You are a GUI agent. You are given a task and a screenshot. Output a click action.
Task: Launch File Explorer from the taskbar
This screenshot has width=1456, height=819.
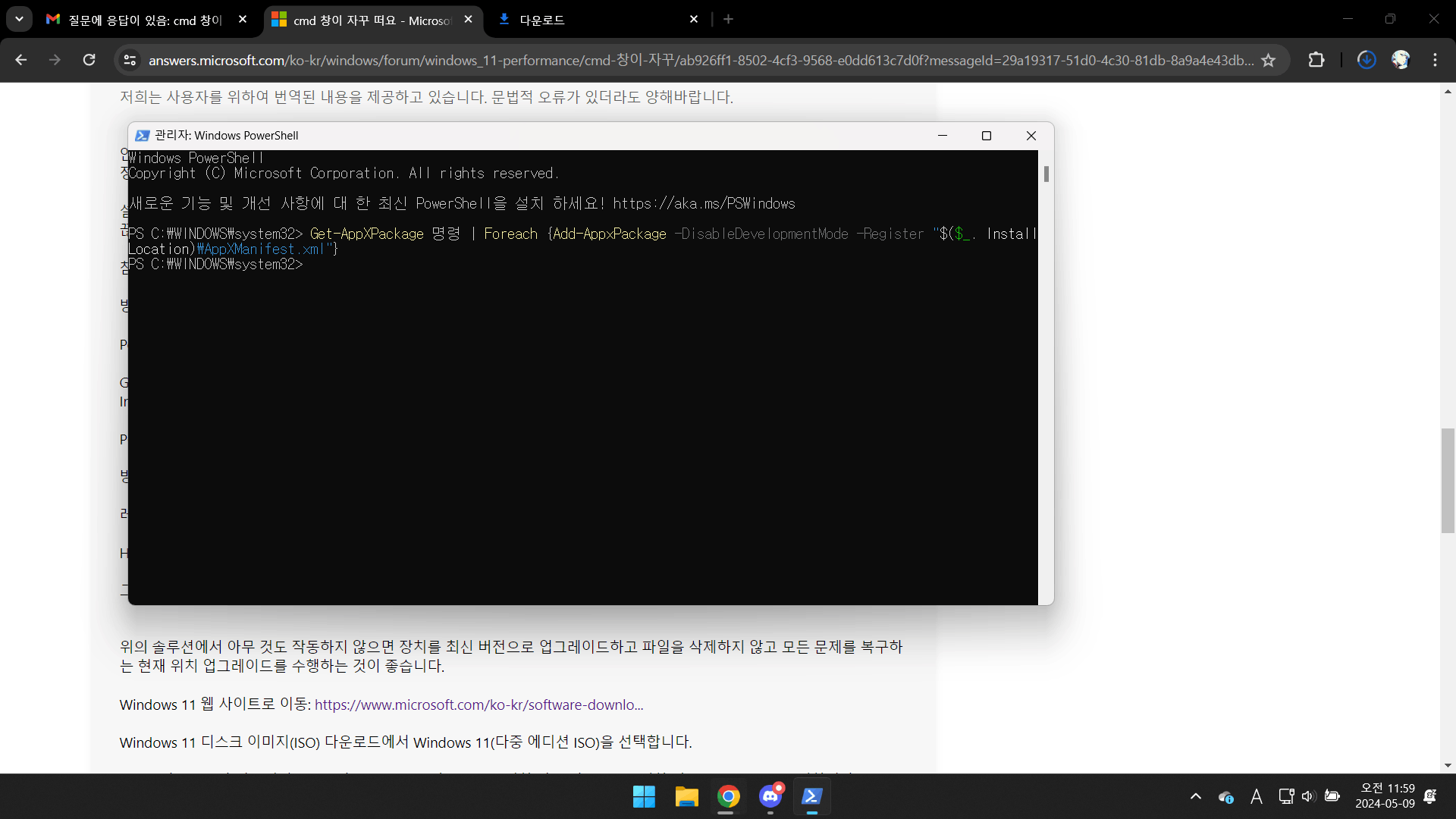[686, 797]
